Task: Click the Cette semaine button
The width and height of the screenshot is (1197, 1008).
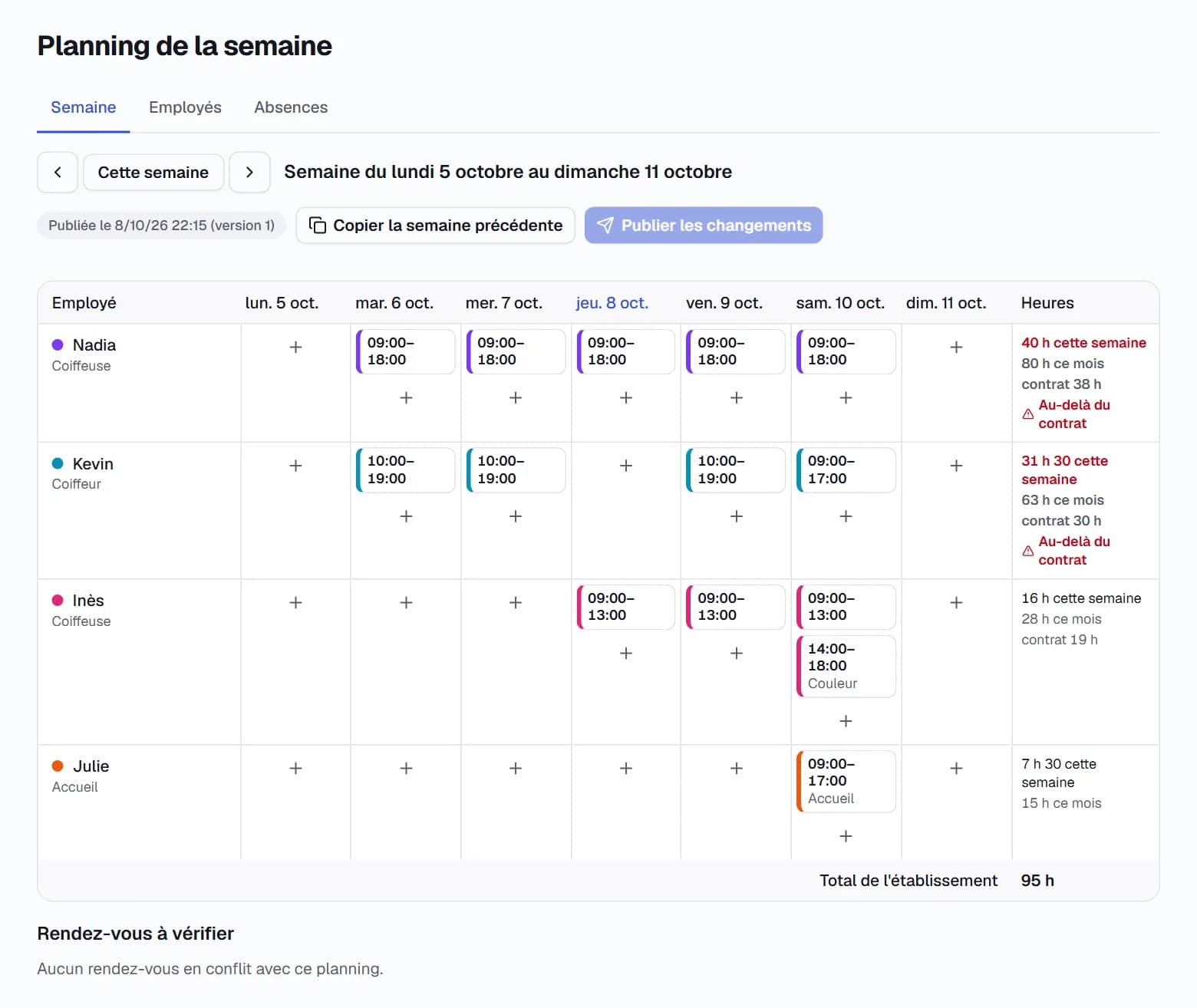Action: 153,172
